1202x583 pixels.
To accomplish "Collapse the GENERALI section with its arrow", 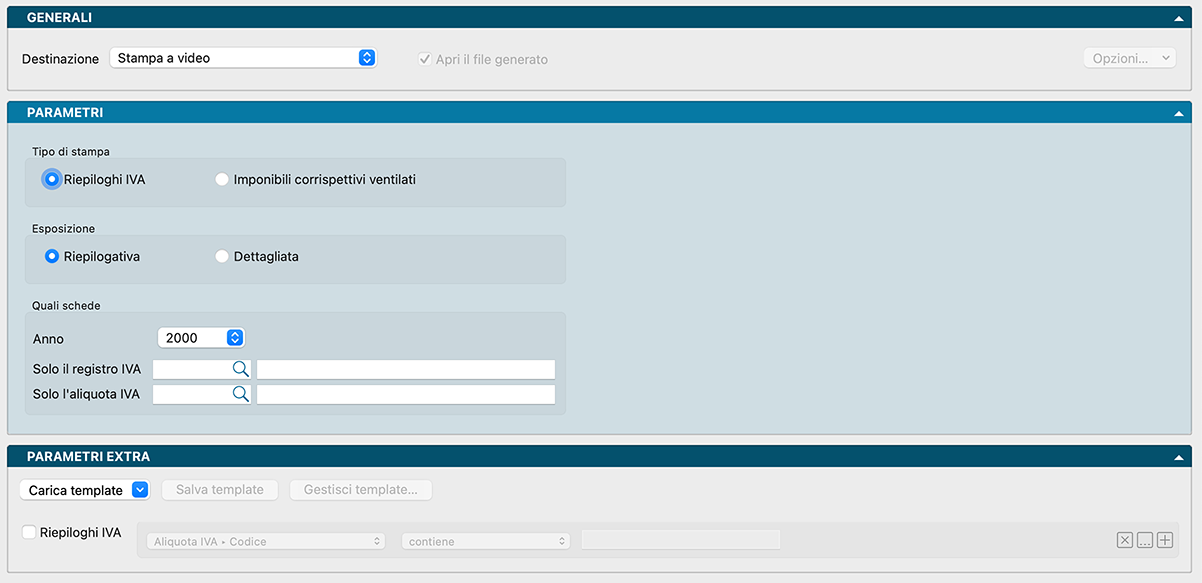I will pyautogui.click(x=1180, y=18).
